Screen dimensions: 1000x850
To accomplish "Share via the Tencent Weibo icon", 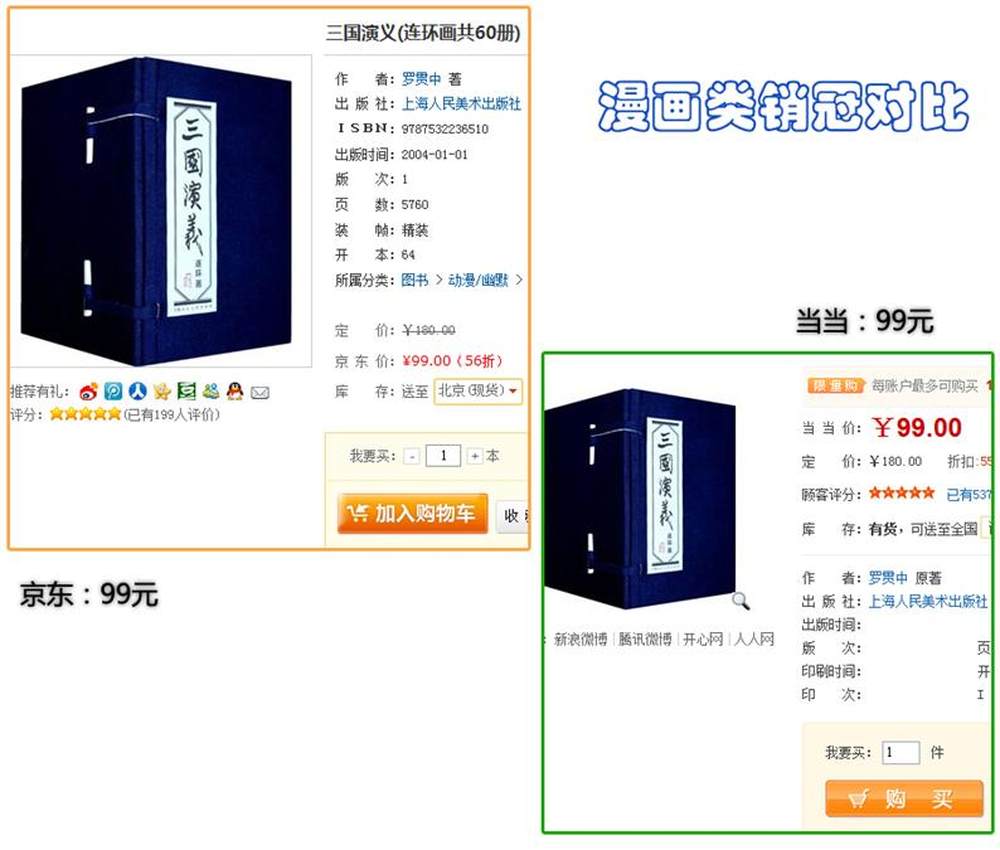I will (114, 392).
